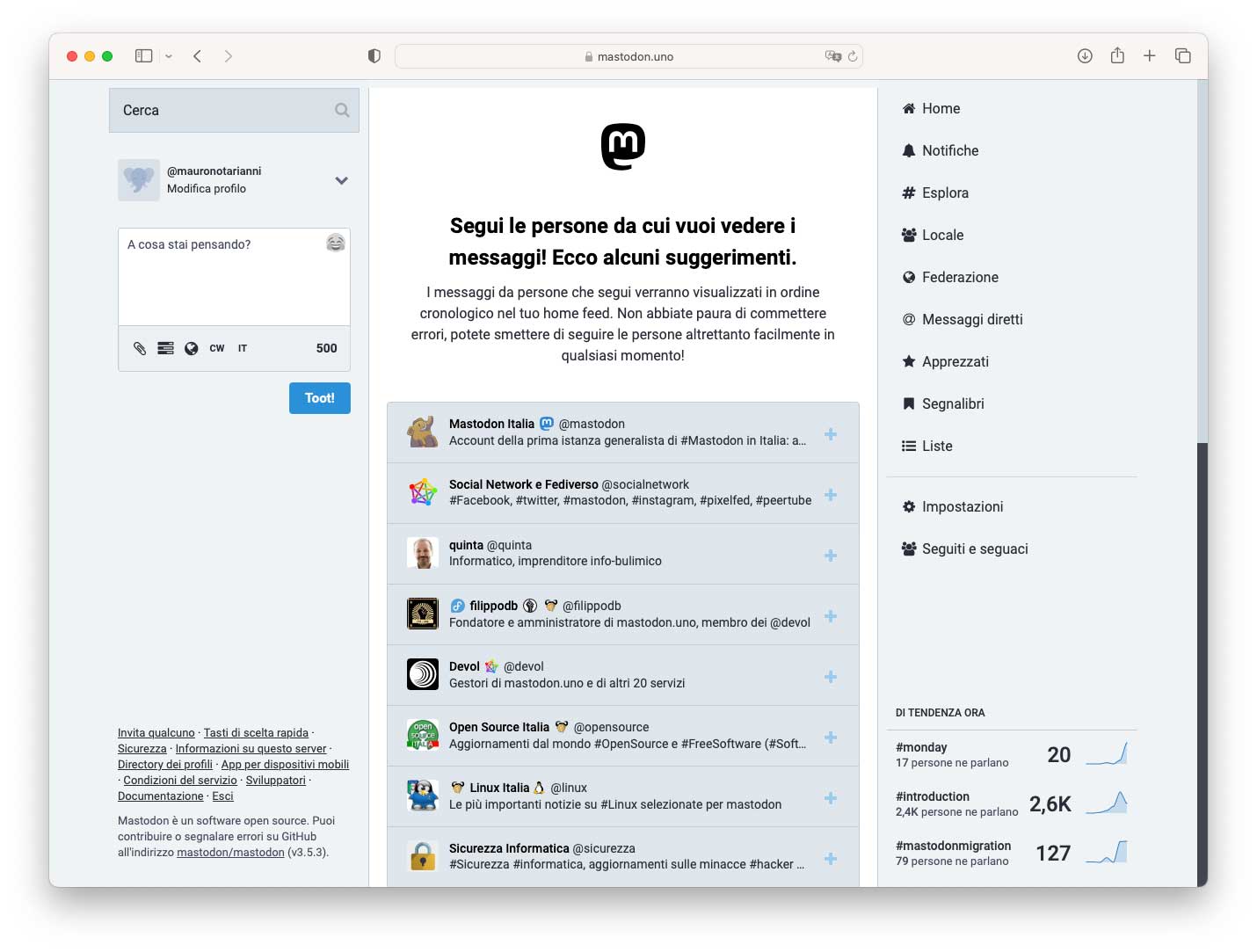Click the Safari privacy shield icon
Image resolution: width=1257 pixels, height=952 pixels.
[x=374, y=56]
